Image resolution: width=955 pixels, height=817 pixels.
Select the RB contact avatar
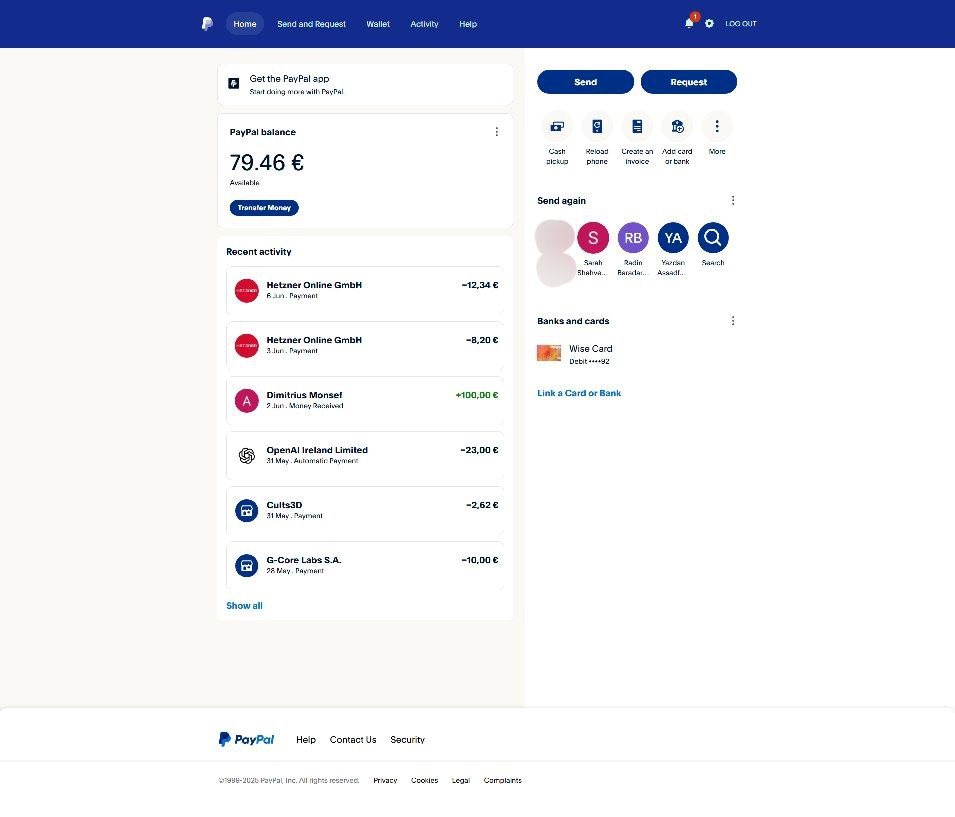[x=633, y=238]
